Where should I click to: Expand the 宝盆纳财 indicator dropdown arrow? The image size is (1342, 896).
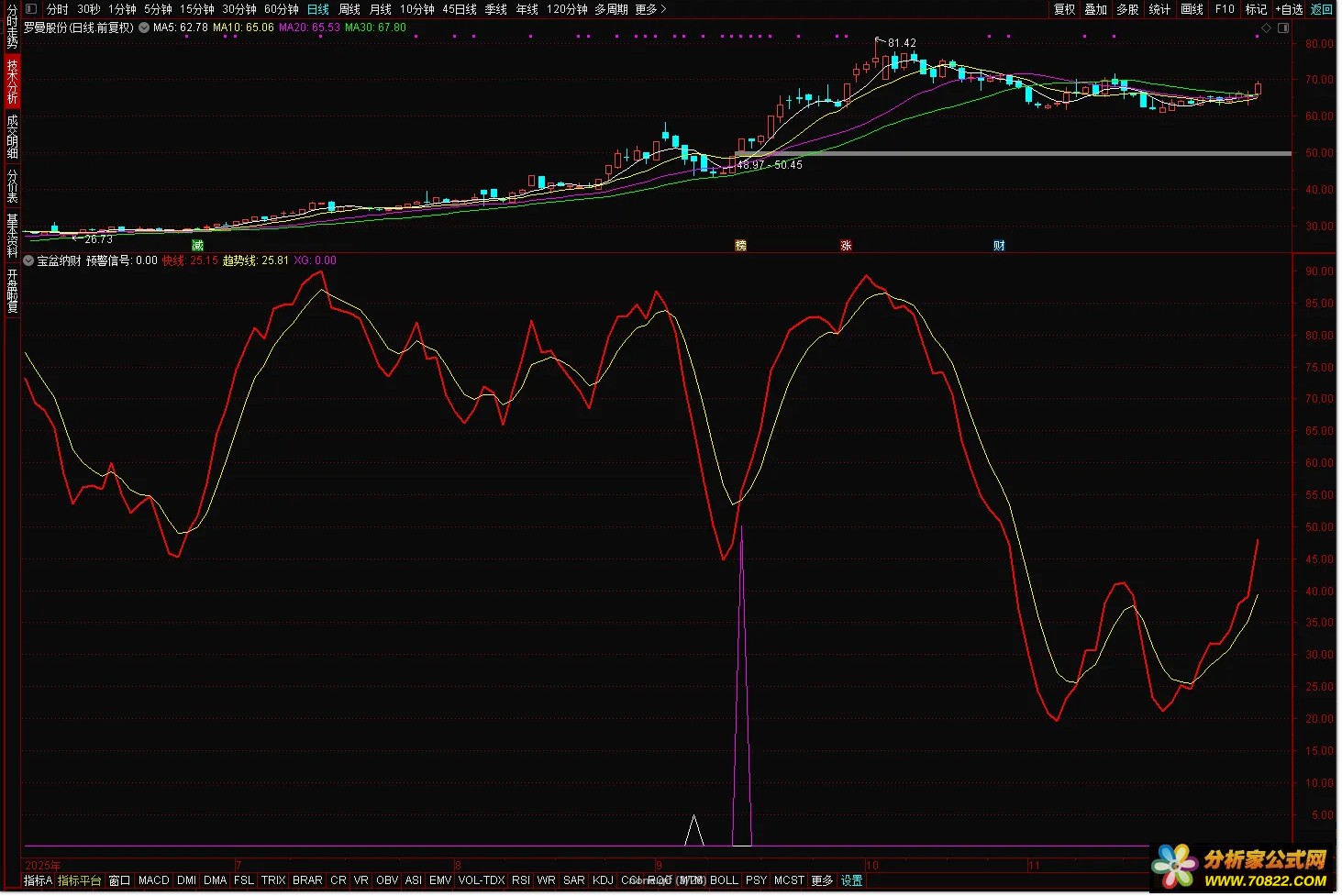click(28, 260)
